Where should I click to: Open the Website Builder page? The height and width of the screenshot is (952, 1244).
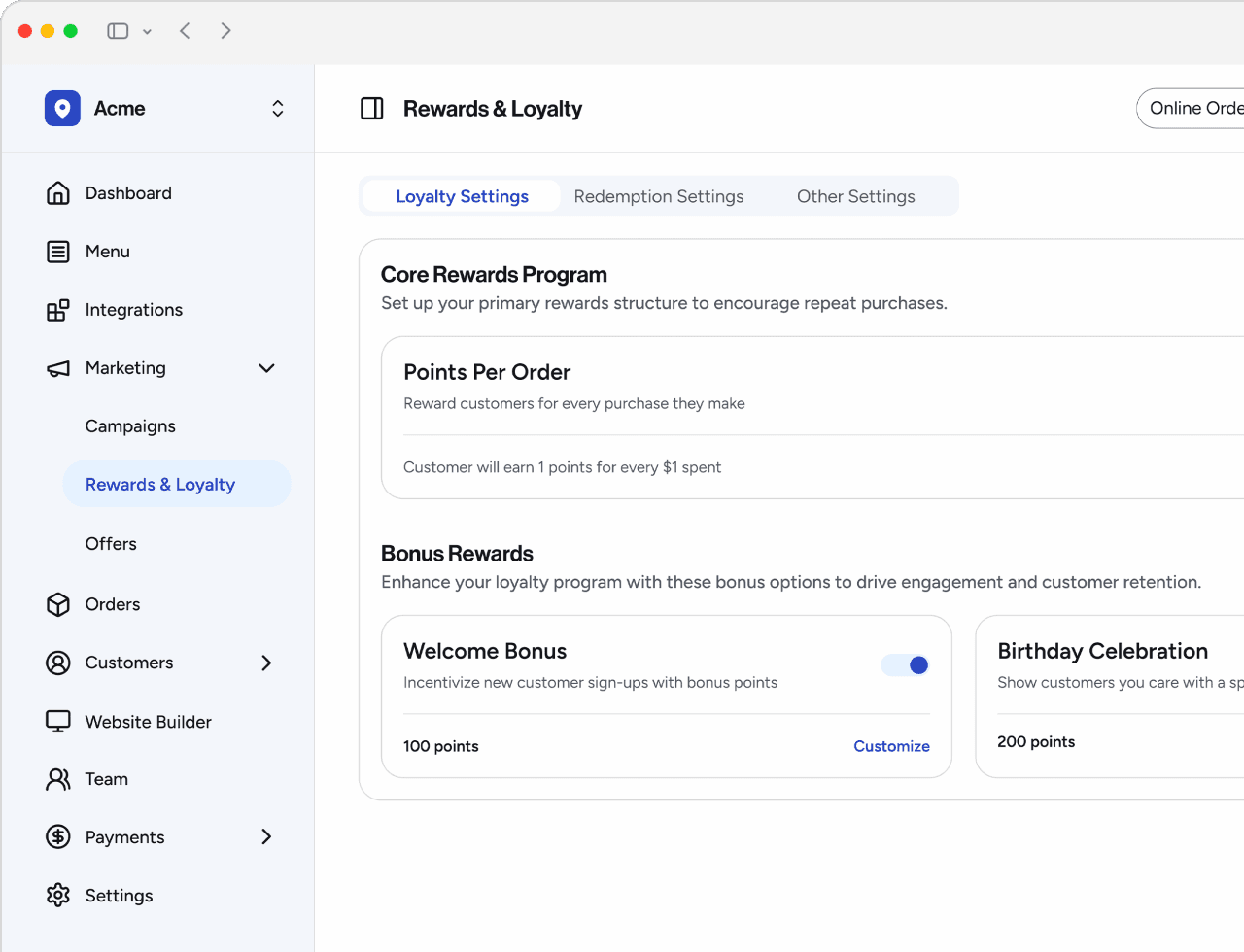coord(148,722)
